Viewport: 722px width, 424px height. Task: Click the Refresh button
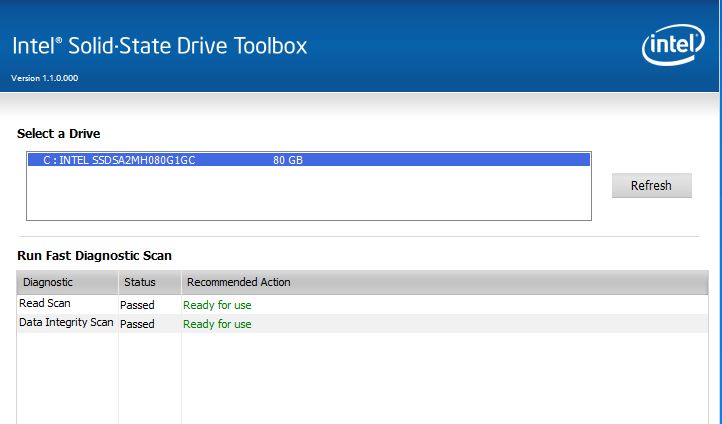coord(652,186)
